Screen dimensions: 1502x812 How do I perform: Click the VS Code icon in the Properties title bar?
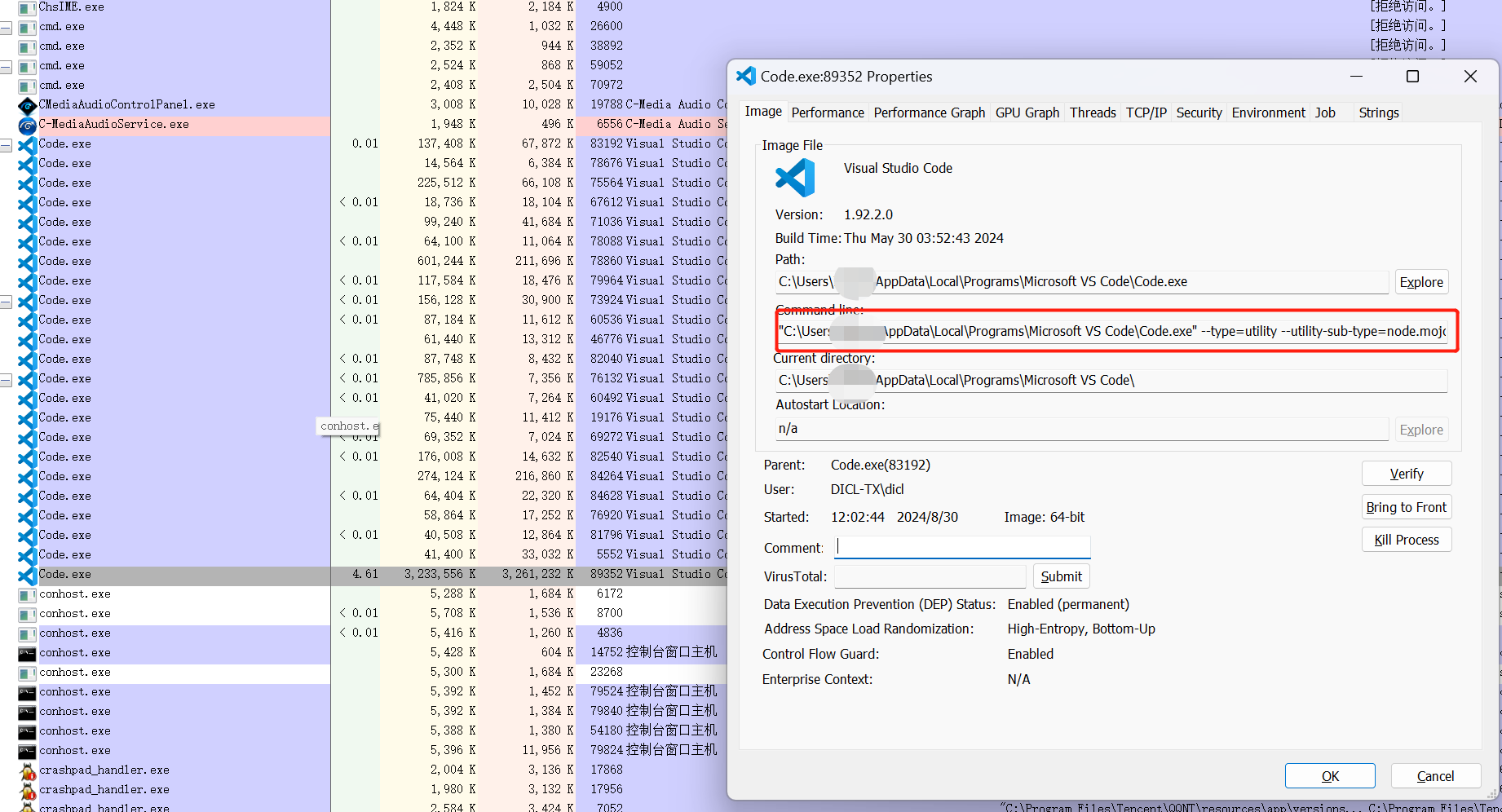point(746,76)
